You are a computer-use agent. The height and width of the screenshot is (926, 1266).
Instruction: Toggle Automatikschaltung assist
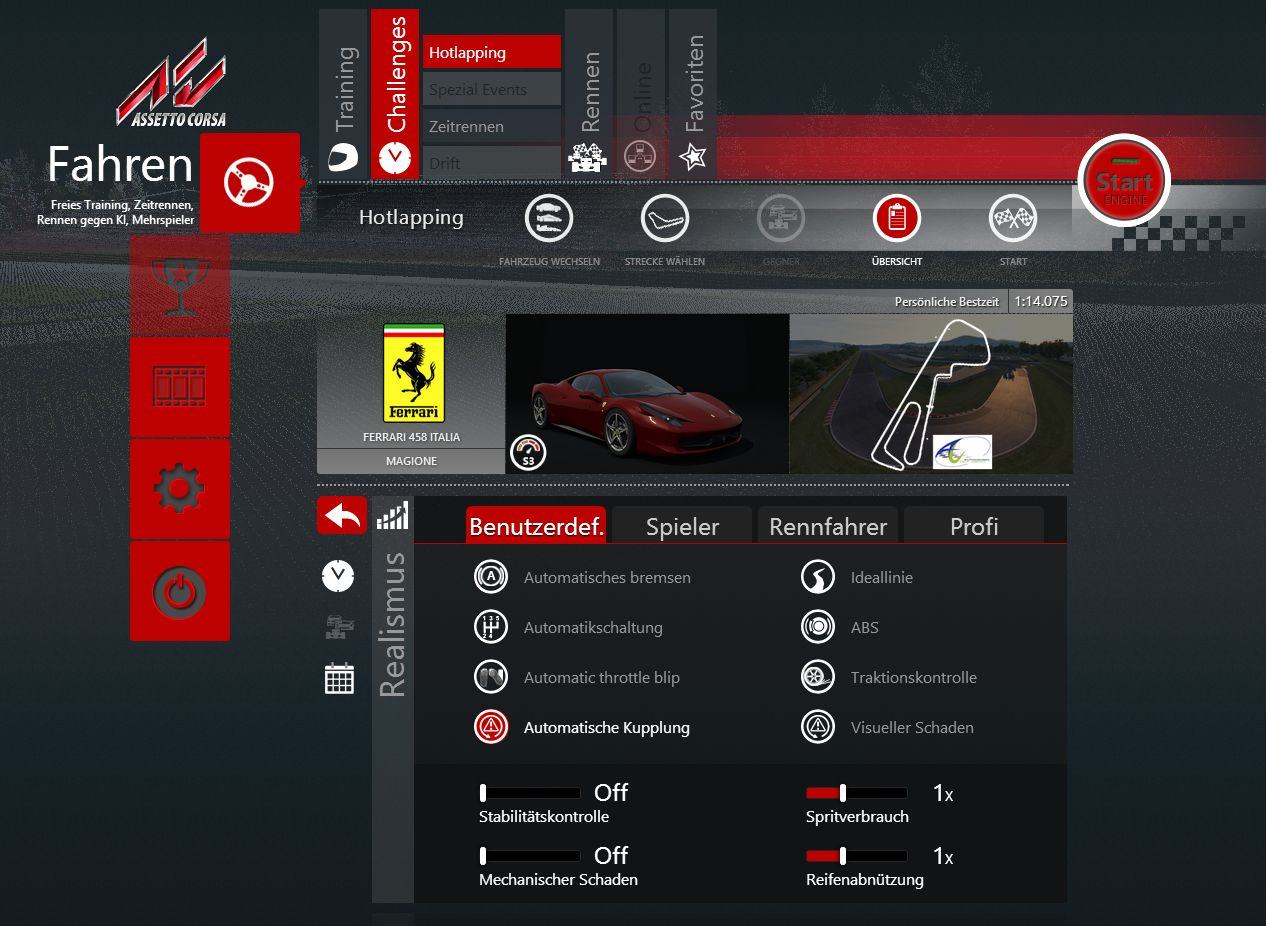[x=491, y=627]
